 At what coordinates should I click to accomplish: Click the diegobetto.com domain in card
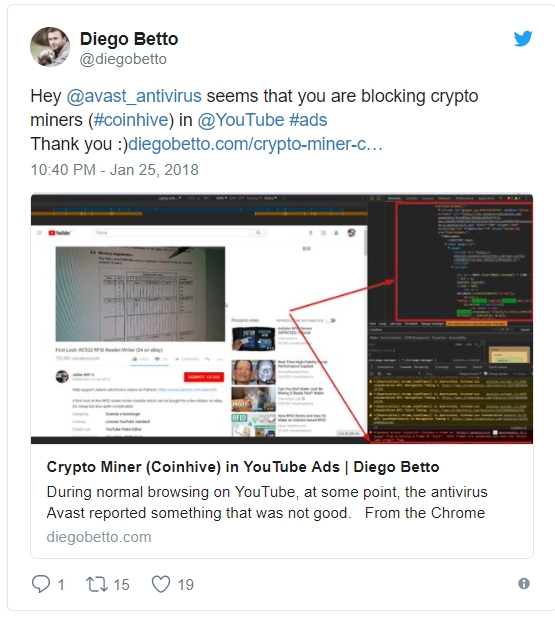[99, 537]
